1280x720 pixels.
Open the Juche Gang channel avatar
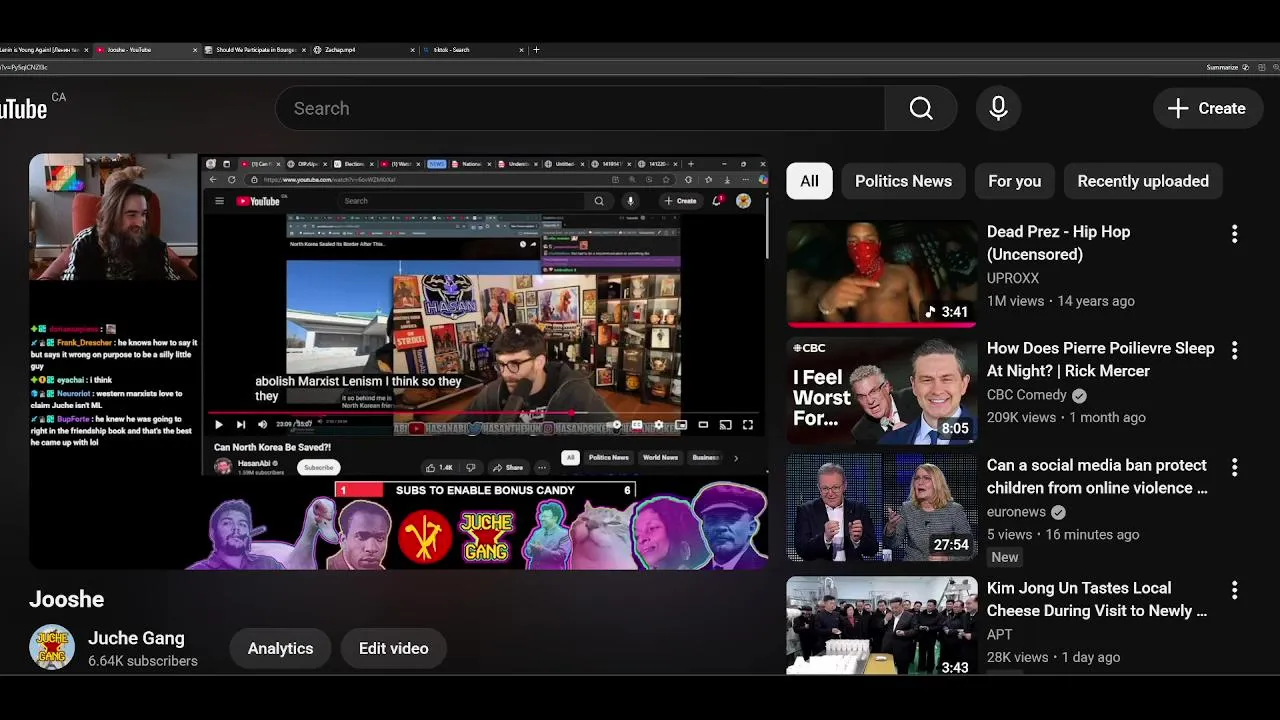(52, 647)
